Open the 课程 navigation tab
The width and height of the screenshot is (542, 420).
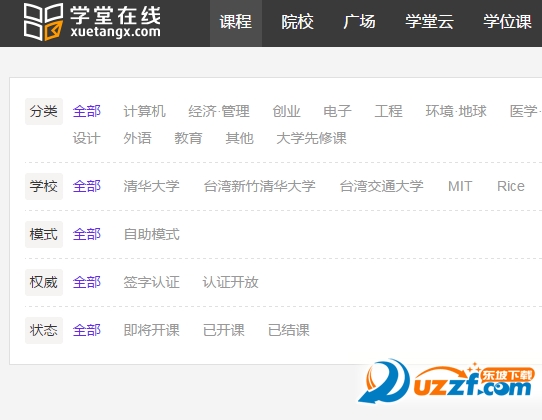[x=236, y=22]
